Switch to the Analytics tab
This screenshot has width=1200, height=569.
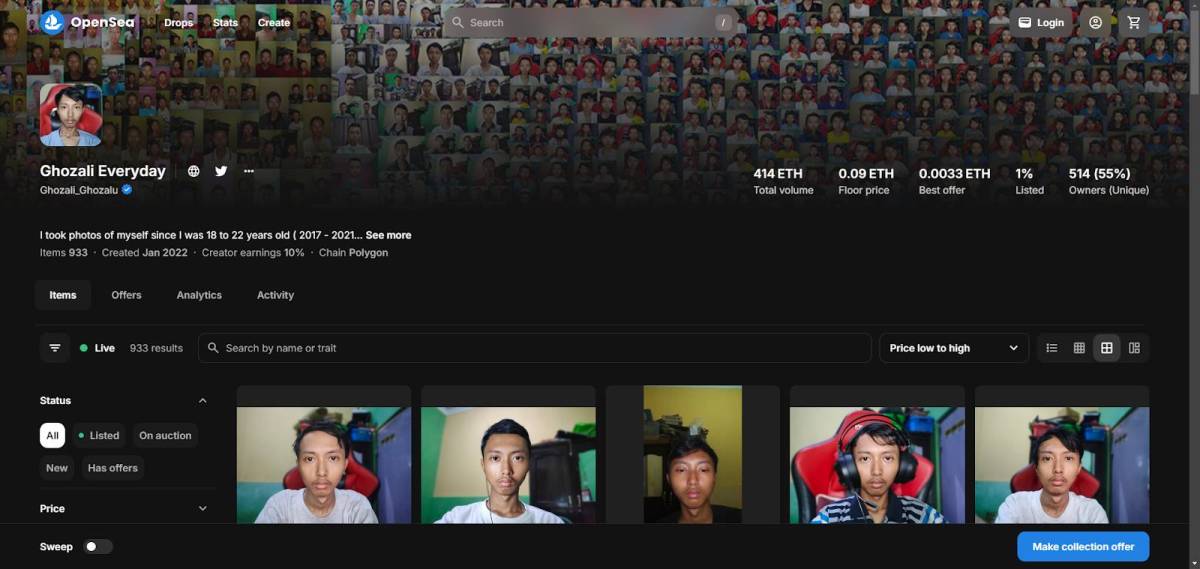(199, 295)
